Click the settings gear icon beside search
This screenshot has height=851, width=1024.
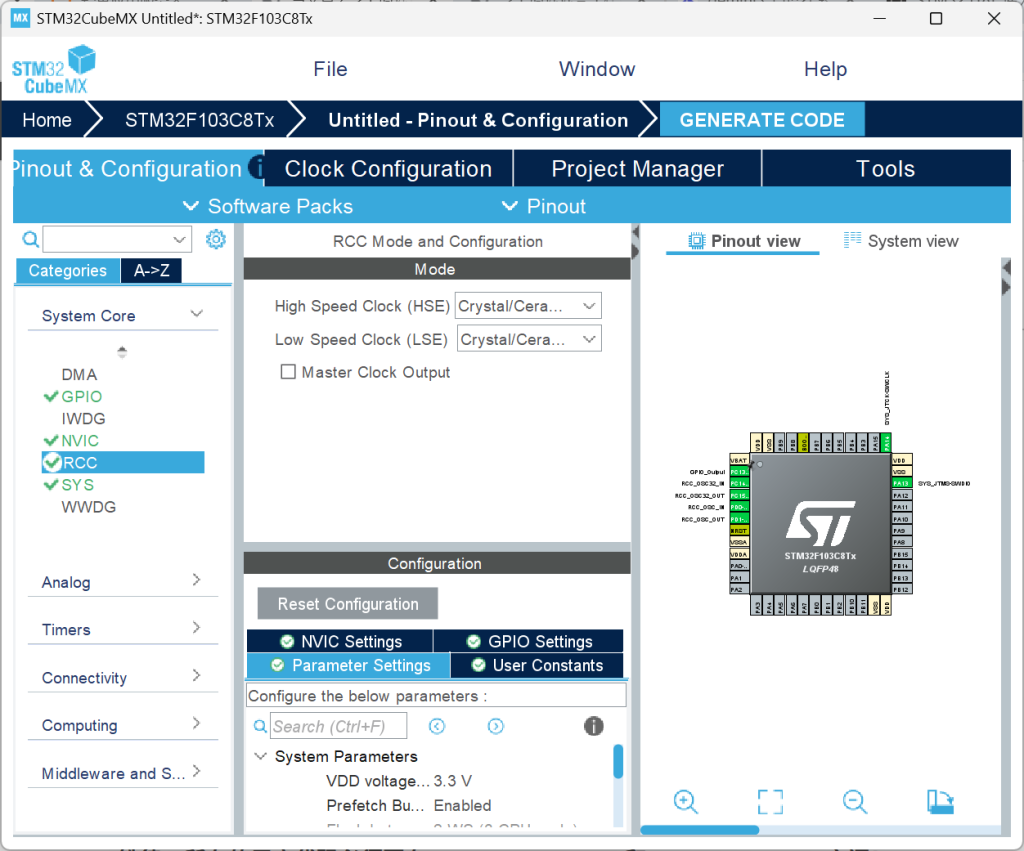click(x=215, y=239)
